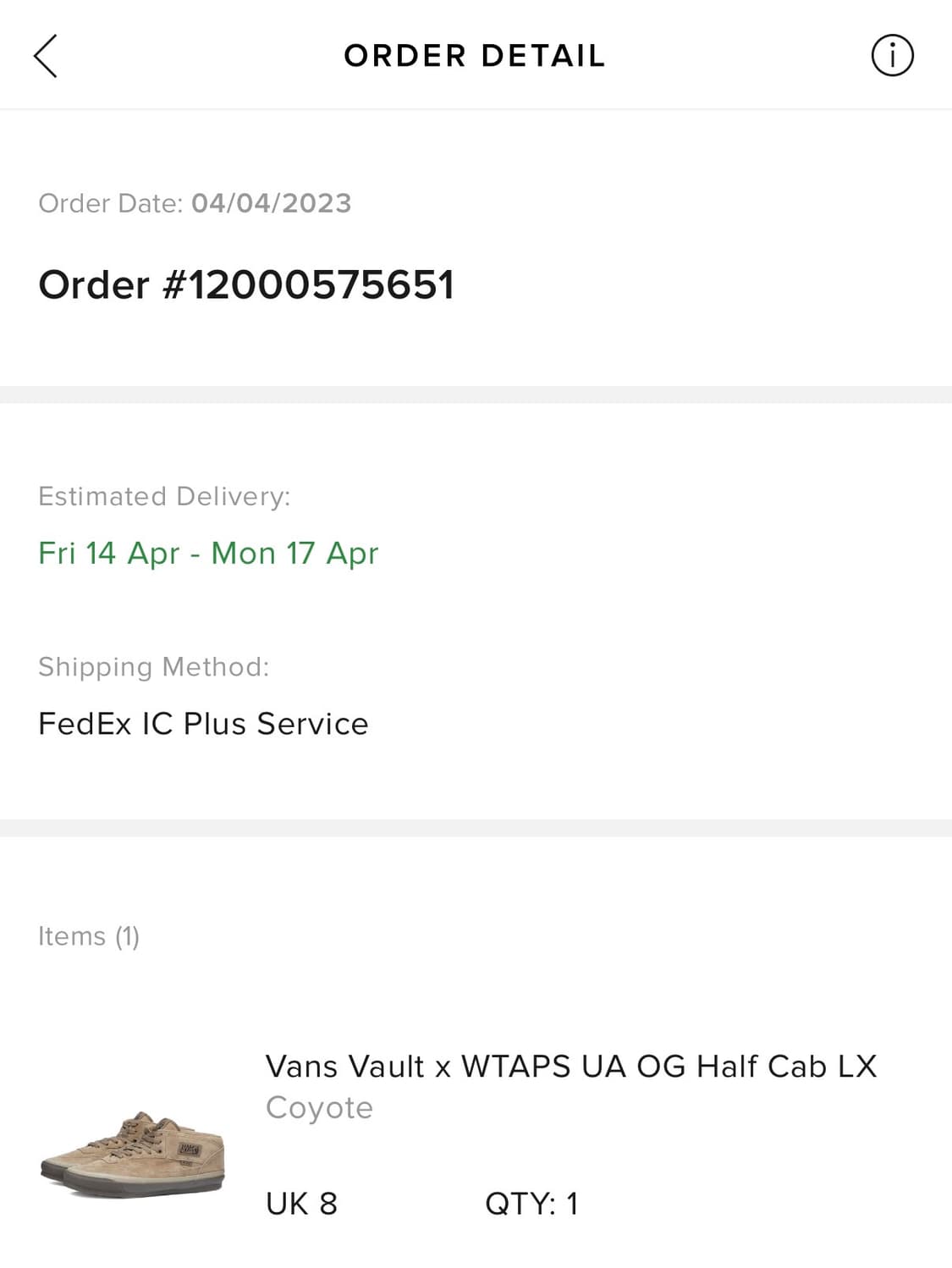
Task: Click the Order Date label
Action: tap(110, 203)
